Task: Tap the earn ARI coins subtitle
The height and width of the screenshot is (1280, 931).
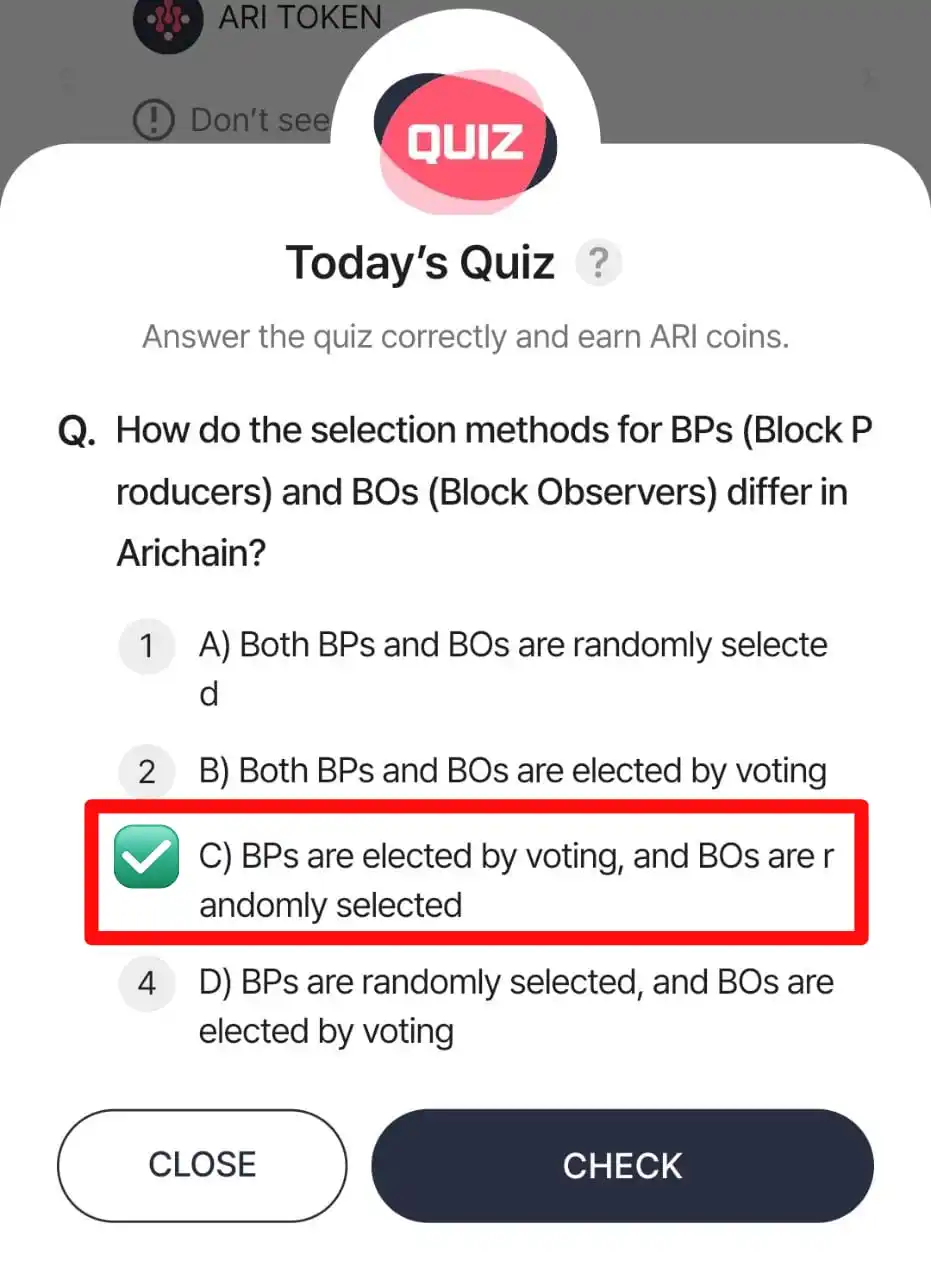Action: (x=465, y=336)
